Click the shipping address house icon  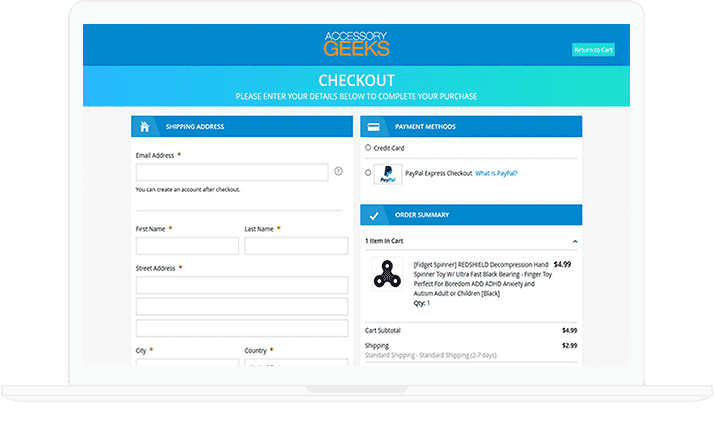(x=145, y=127)
